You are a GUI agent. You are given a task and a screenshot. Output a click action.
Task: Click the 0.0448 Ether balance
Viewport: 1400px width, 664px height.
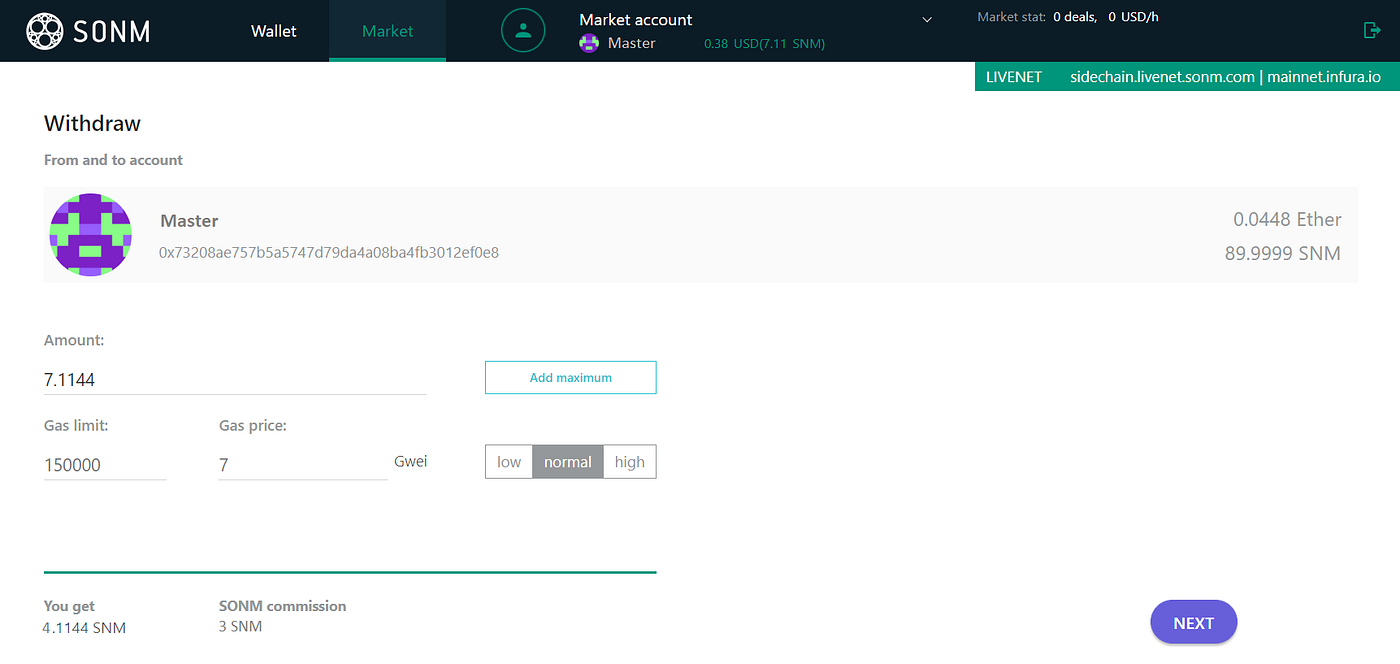[1287, 219]
